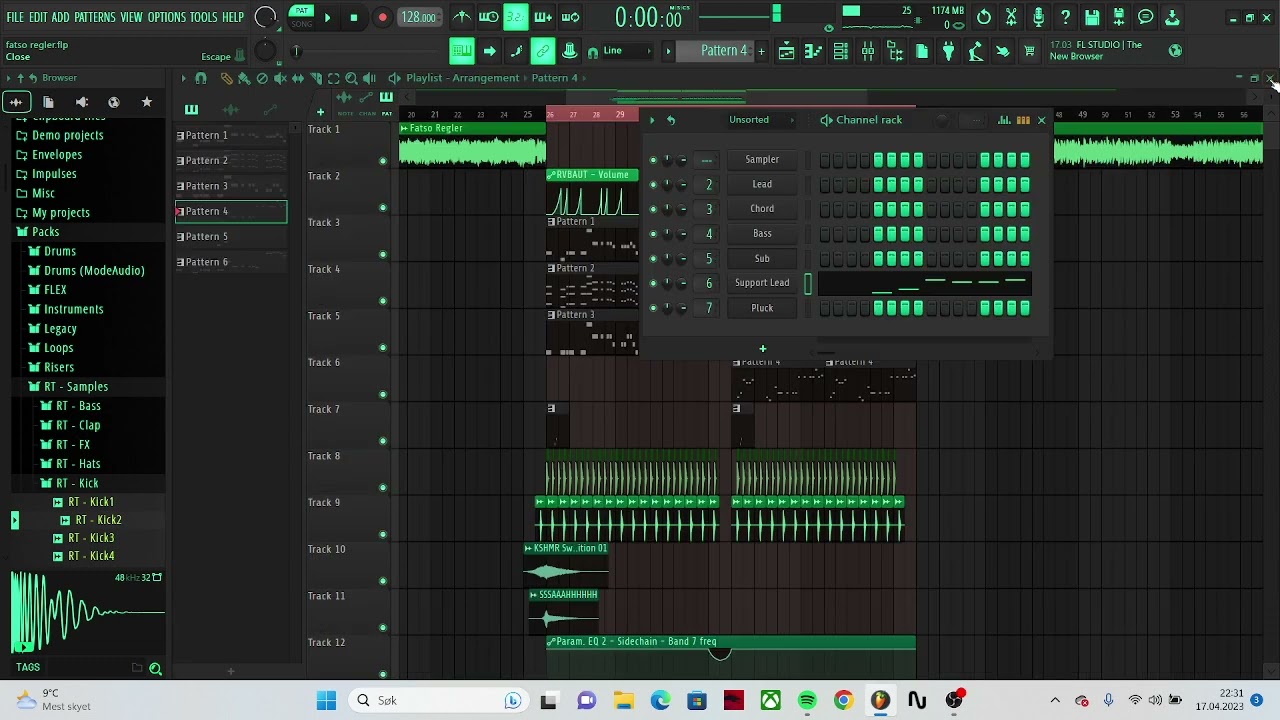Open the PATTERNS menu
The image size is (1280, 720).
pyautogui.click(x=95, y=18)
